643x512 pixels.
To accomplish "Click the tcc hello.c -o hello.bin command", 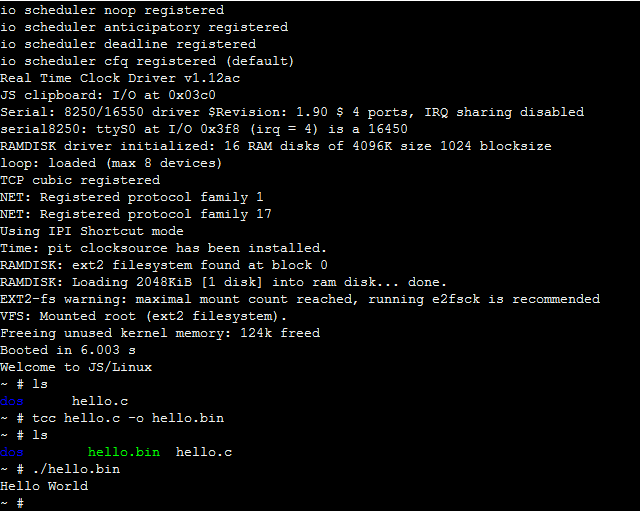I will pos(128,418).
